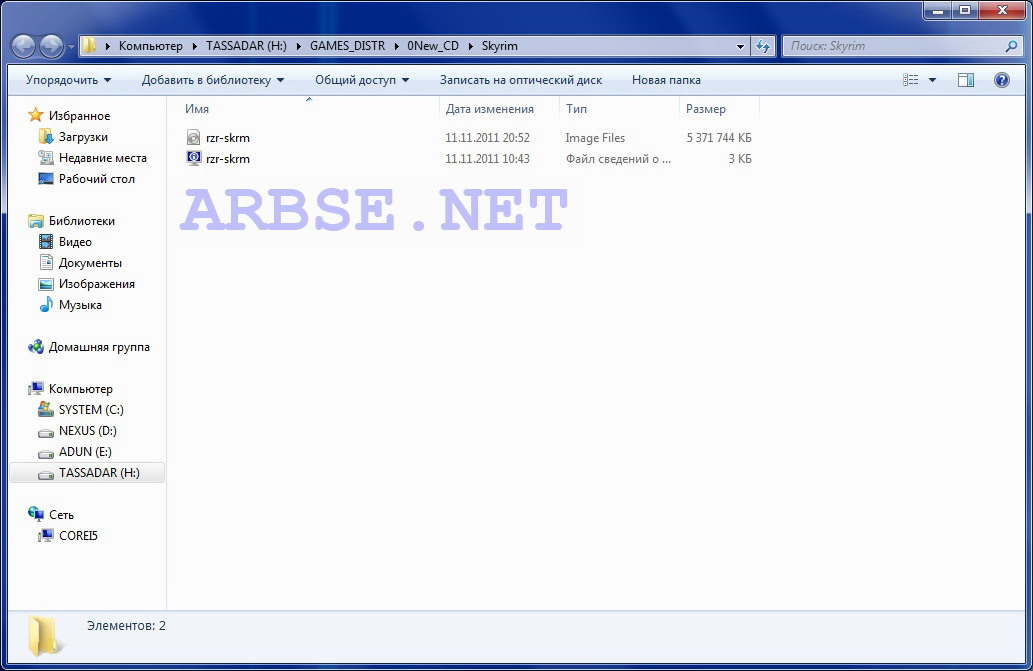Open Help via the question mark icon
1033x671 pixels.
1001,80
